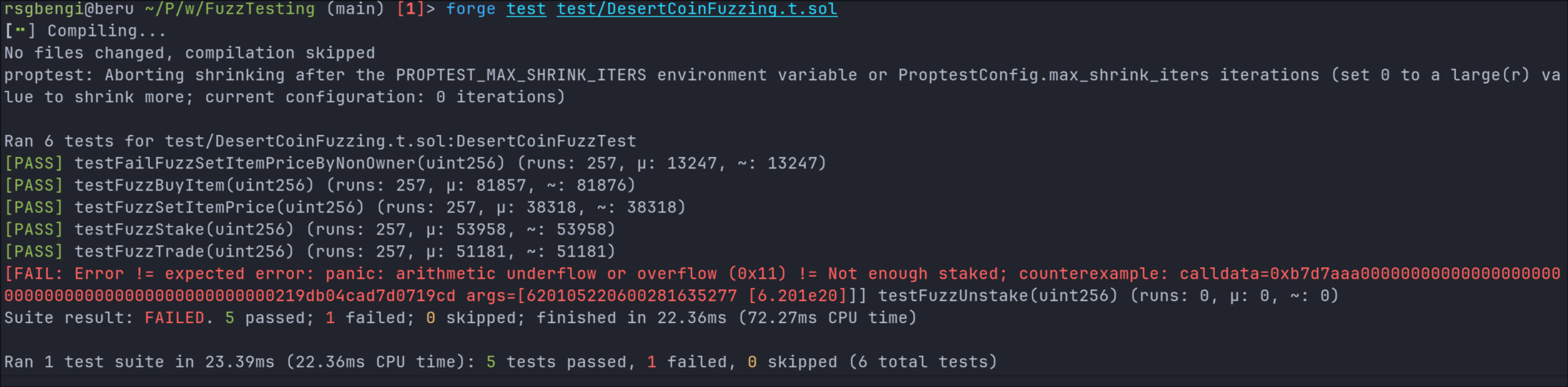Click the [PASS] tag beside testFuzzTrade
1568x387 pixels.
[x=34, y=252]
